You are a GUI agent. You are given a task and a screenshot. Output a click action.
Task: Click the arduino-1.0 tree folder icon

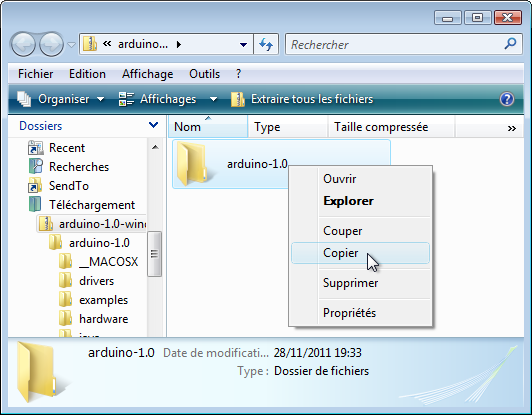(x=55, y=242)
